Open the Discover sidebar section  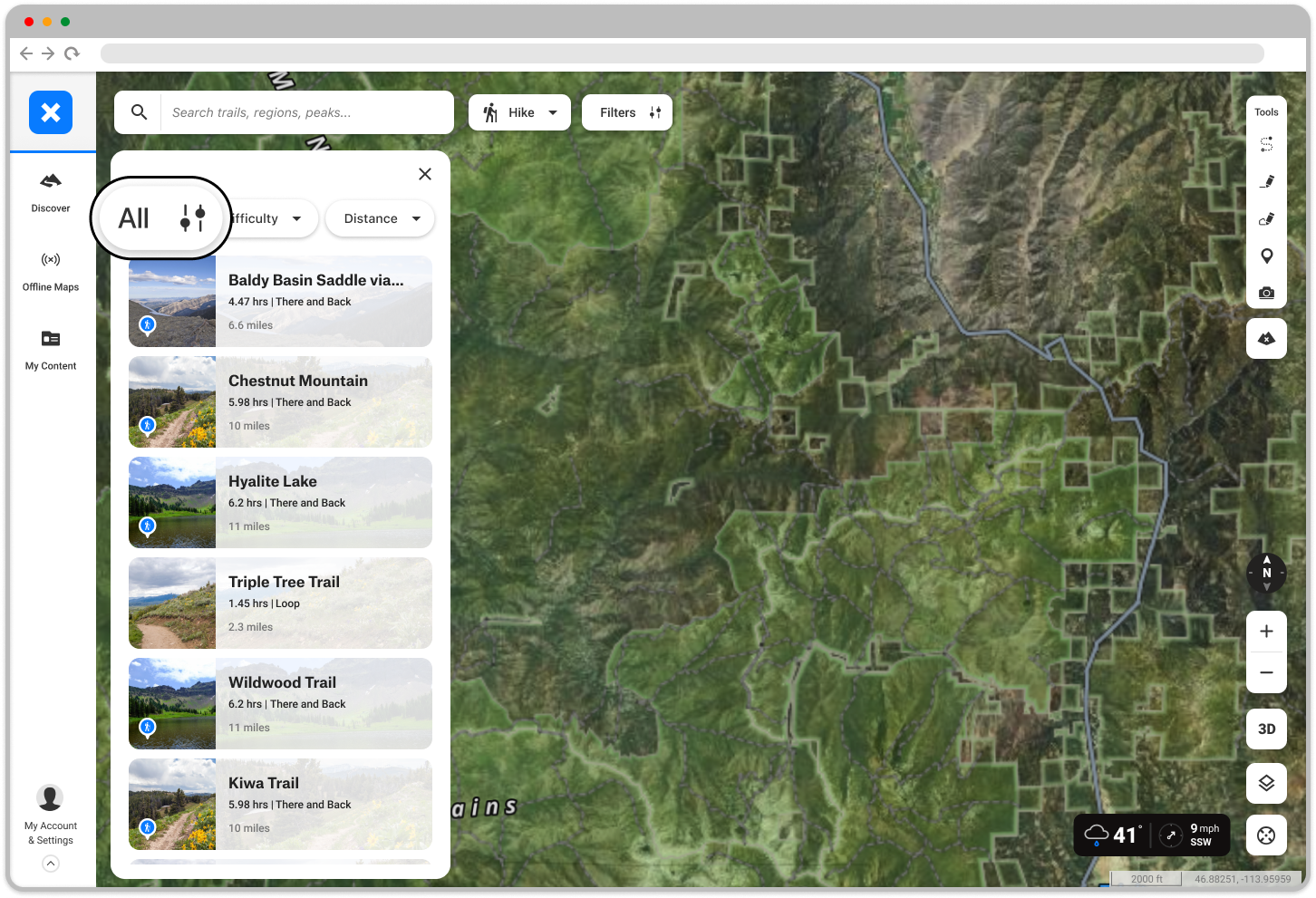51,193
